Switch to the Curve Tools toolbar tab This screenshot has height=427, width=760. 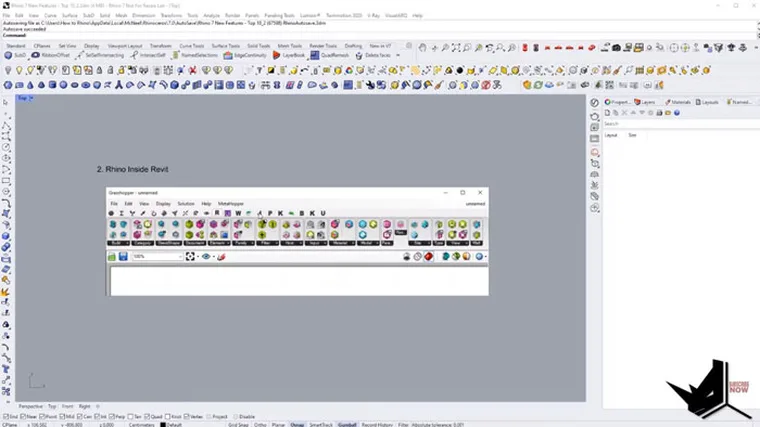[x=191, y=46]
